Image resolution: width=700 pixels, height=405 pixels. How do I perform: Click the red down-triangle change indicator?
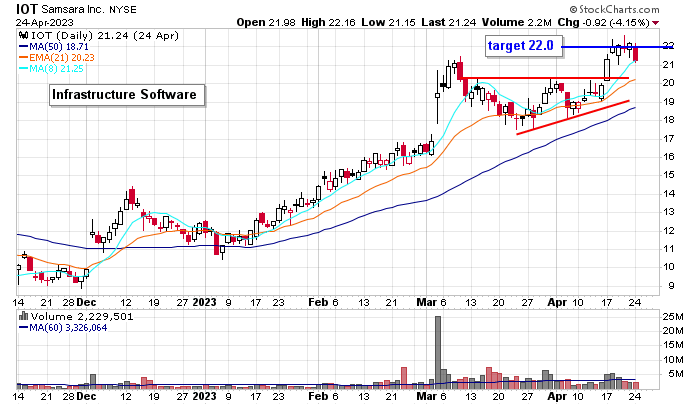tap(655, 23)
